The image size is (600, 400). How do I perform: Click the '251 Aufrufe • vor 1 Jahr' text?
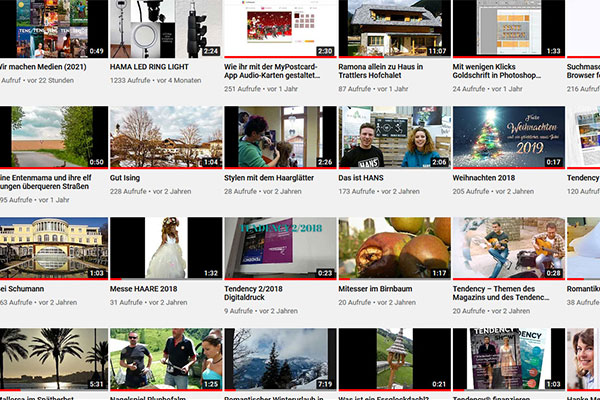coord(261,89)
